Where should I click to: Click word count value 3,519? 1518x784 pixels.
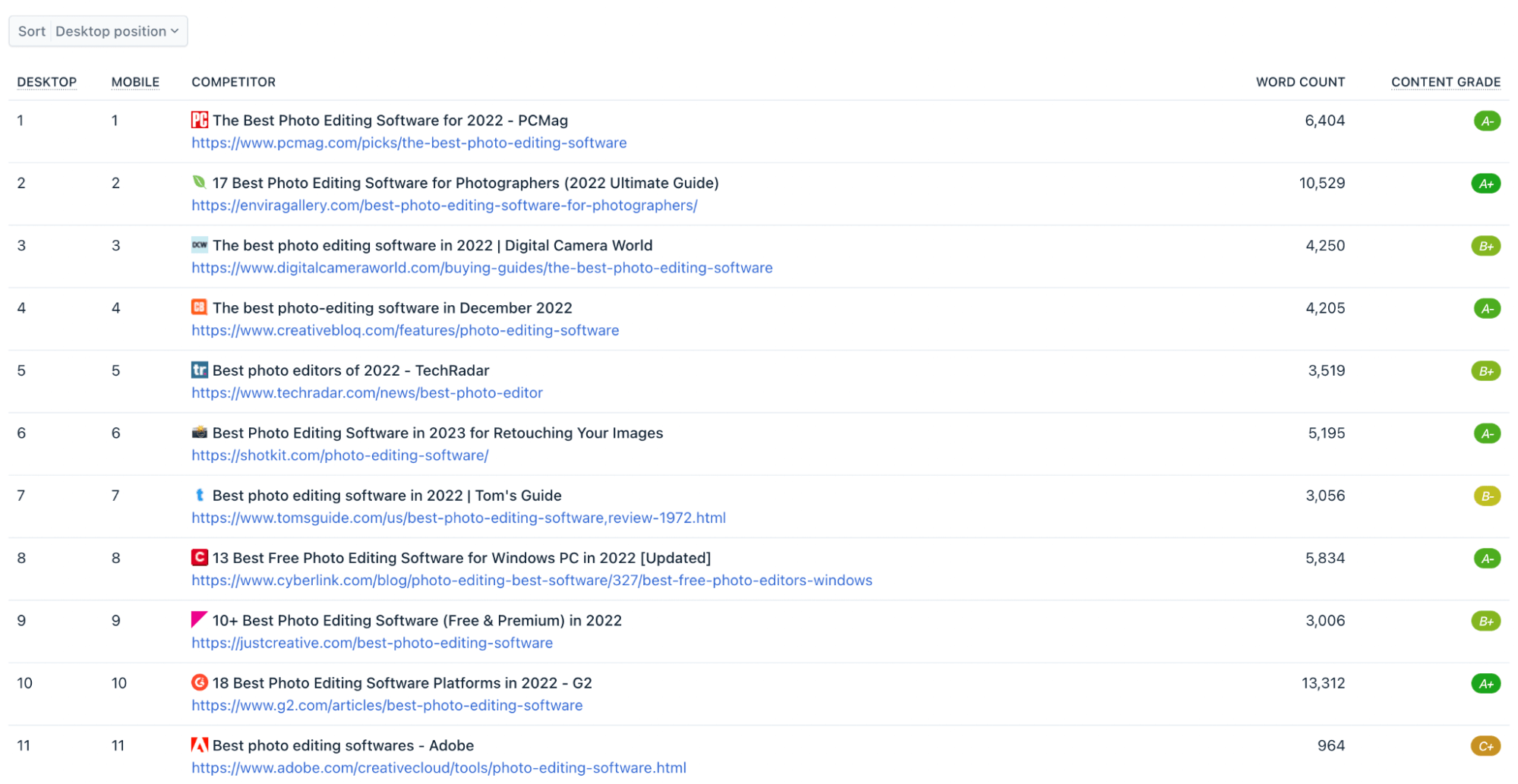(1326, 370)
